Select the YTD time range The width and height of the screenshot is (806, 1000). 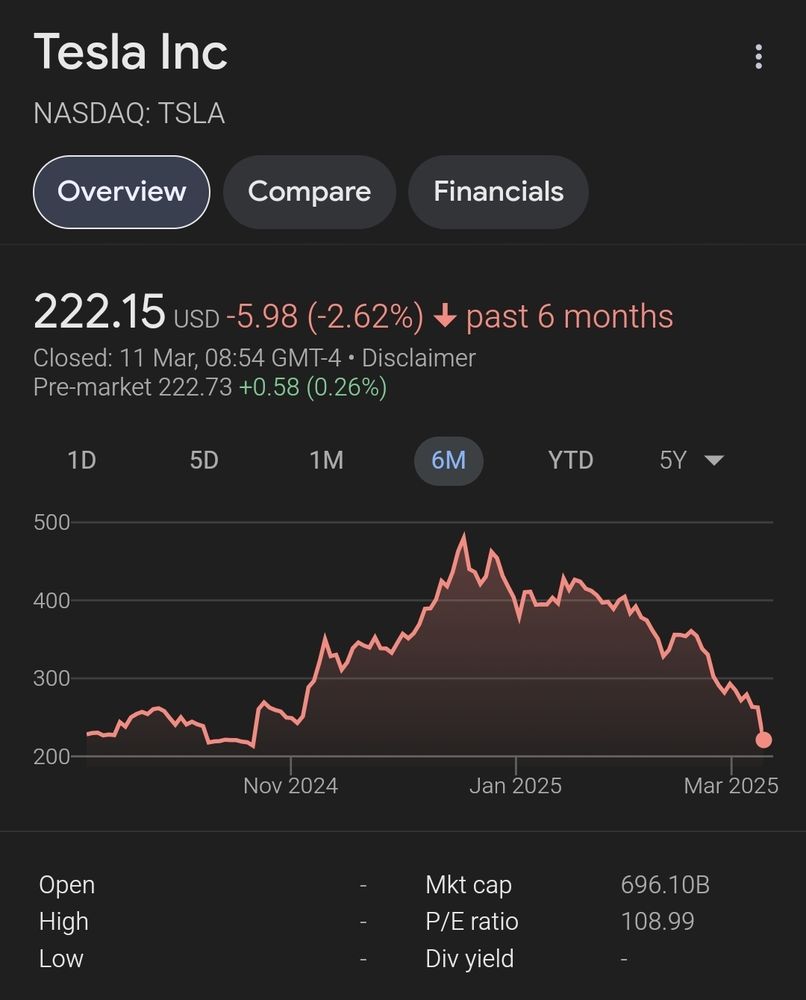coord(570,460)
